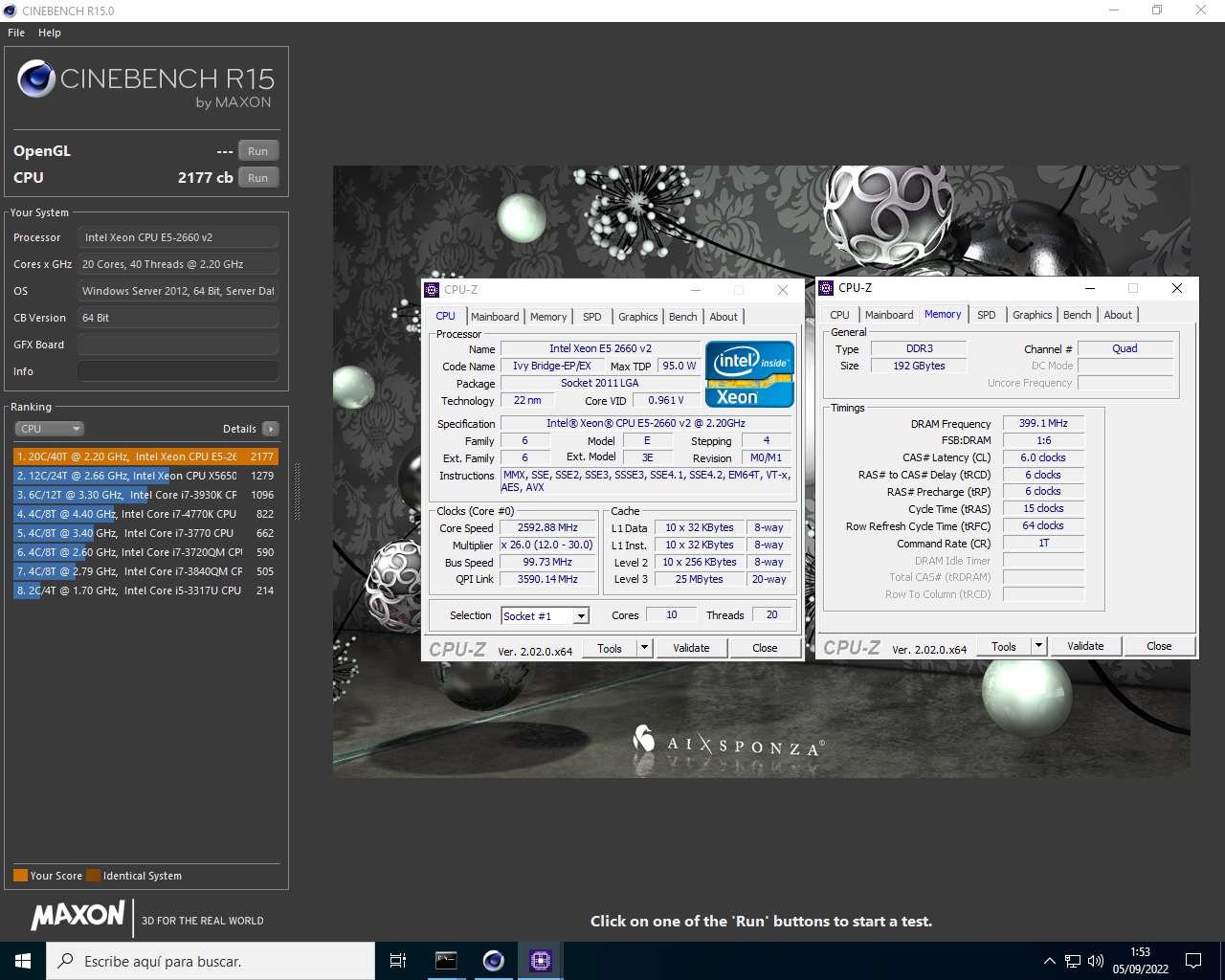Expand Tools dropdown arrow in right CPU-Z window
Image resolution: width=1225 pixels, height=980 pixels.
1039,646
